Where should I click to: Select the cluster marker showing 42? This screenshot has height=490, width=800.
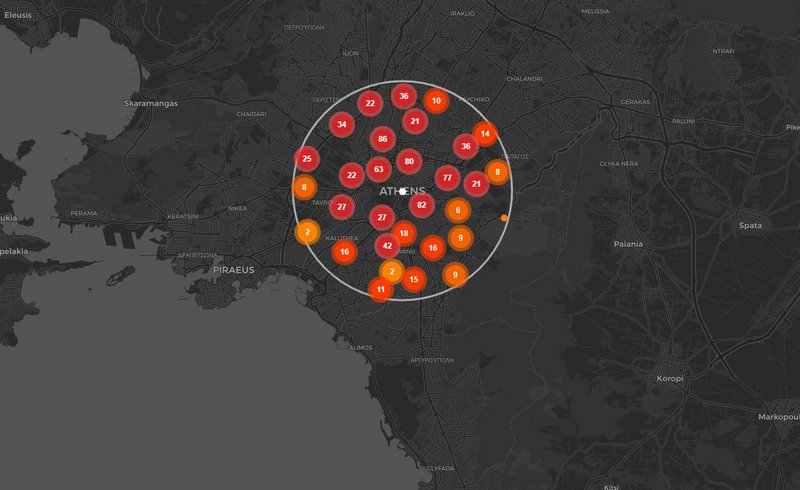point(387,245)
